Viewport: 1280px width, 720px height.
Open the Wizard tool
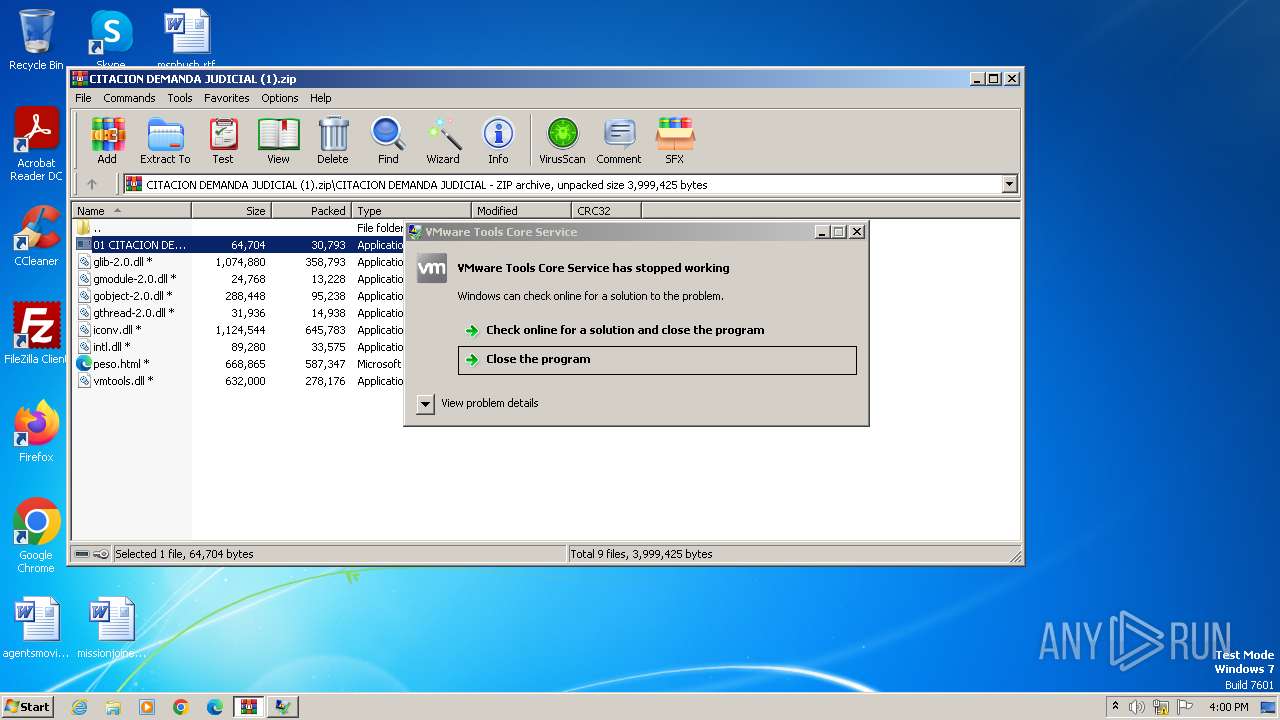click(443, 140)
